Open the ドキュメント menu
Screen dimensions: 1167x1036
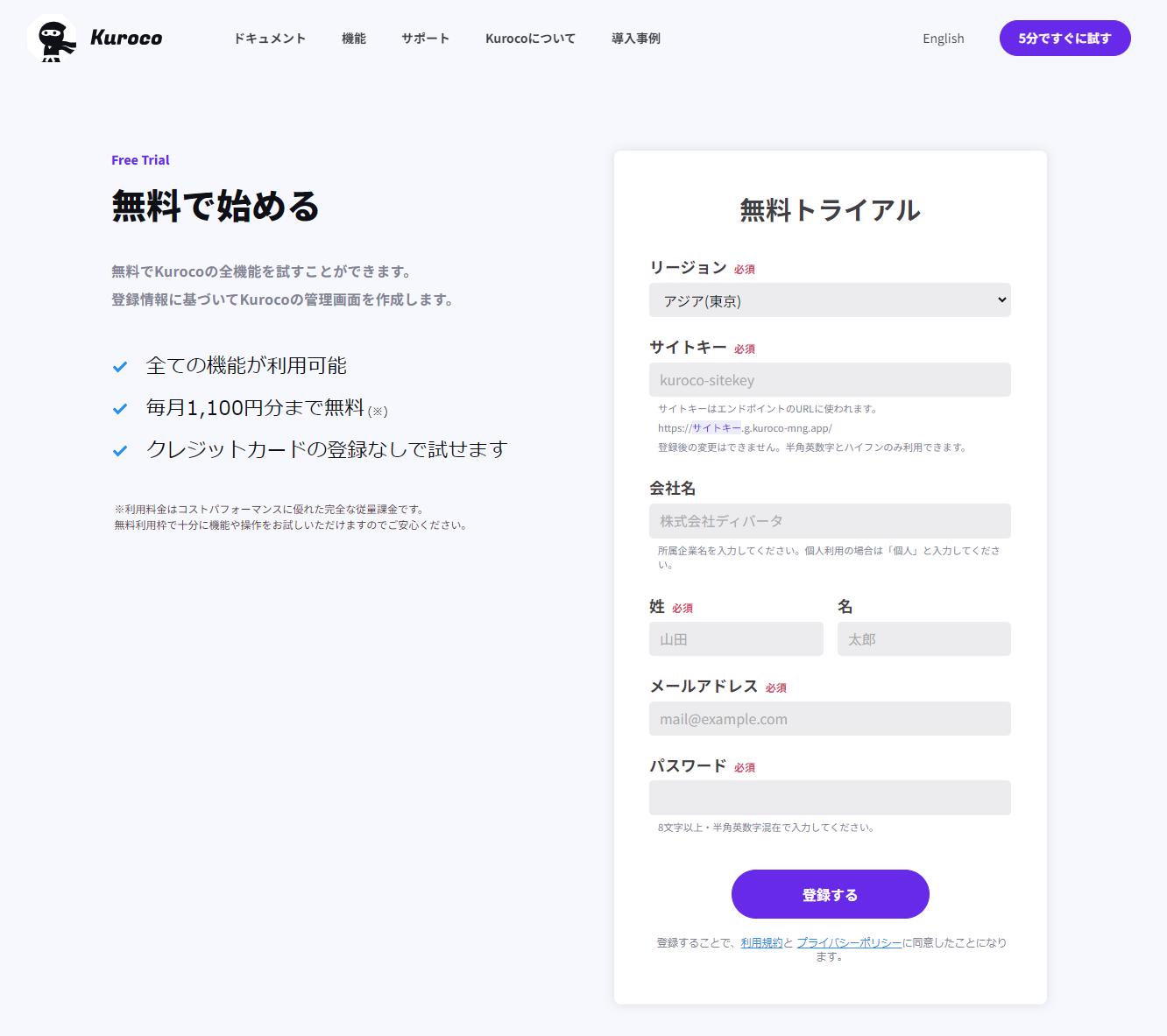[x=270, y=39]
